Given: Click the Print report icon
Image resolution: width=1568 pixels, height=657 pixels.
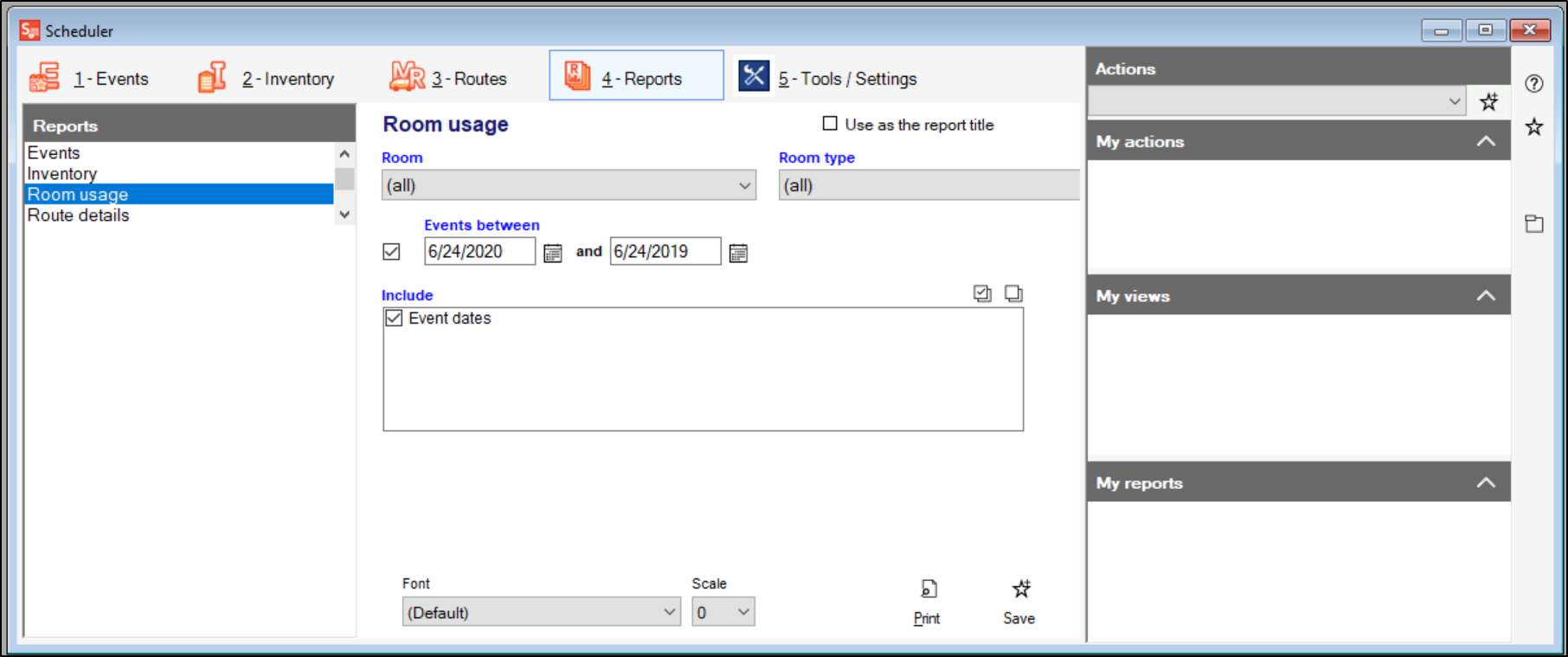Looking at the screenshot, I should click(x=928, y=589).
